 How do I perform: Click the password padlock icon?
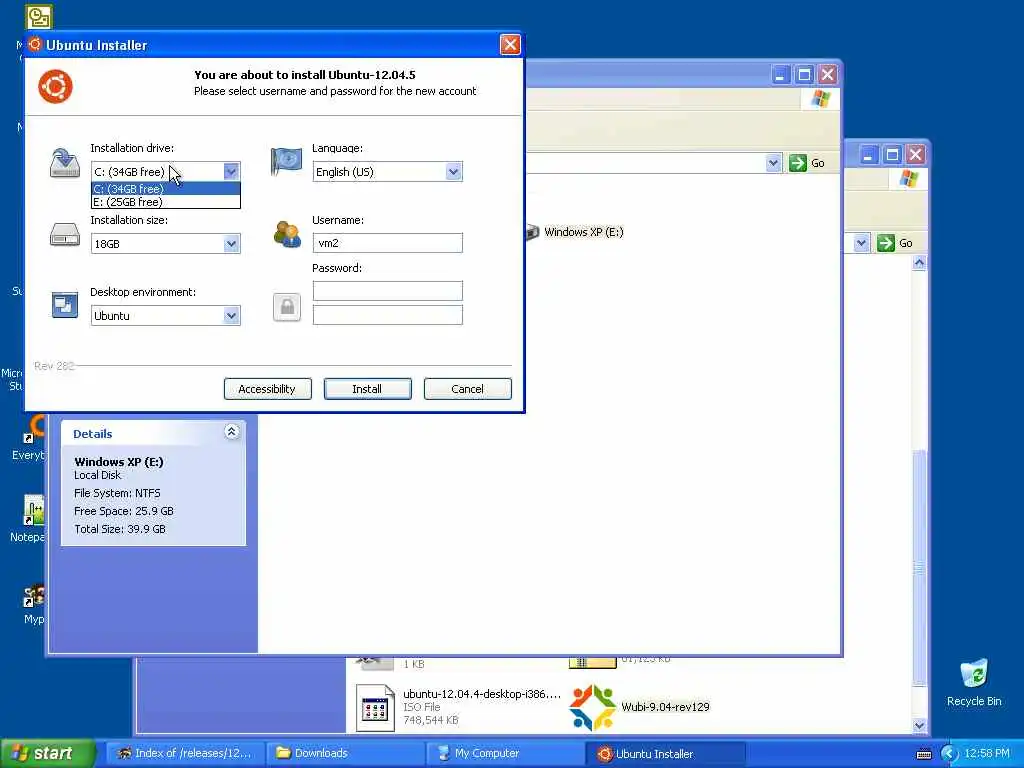(x=287, y=307)
